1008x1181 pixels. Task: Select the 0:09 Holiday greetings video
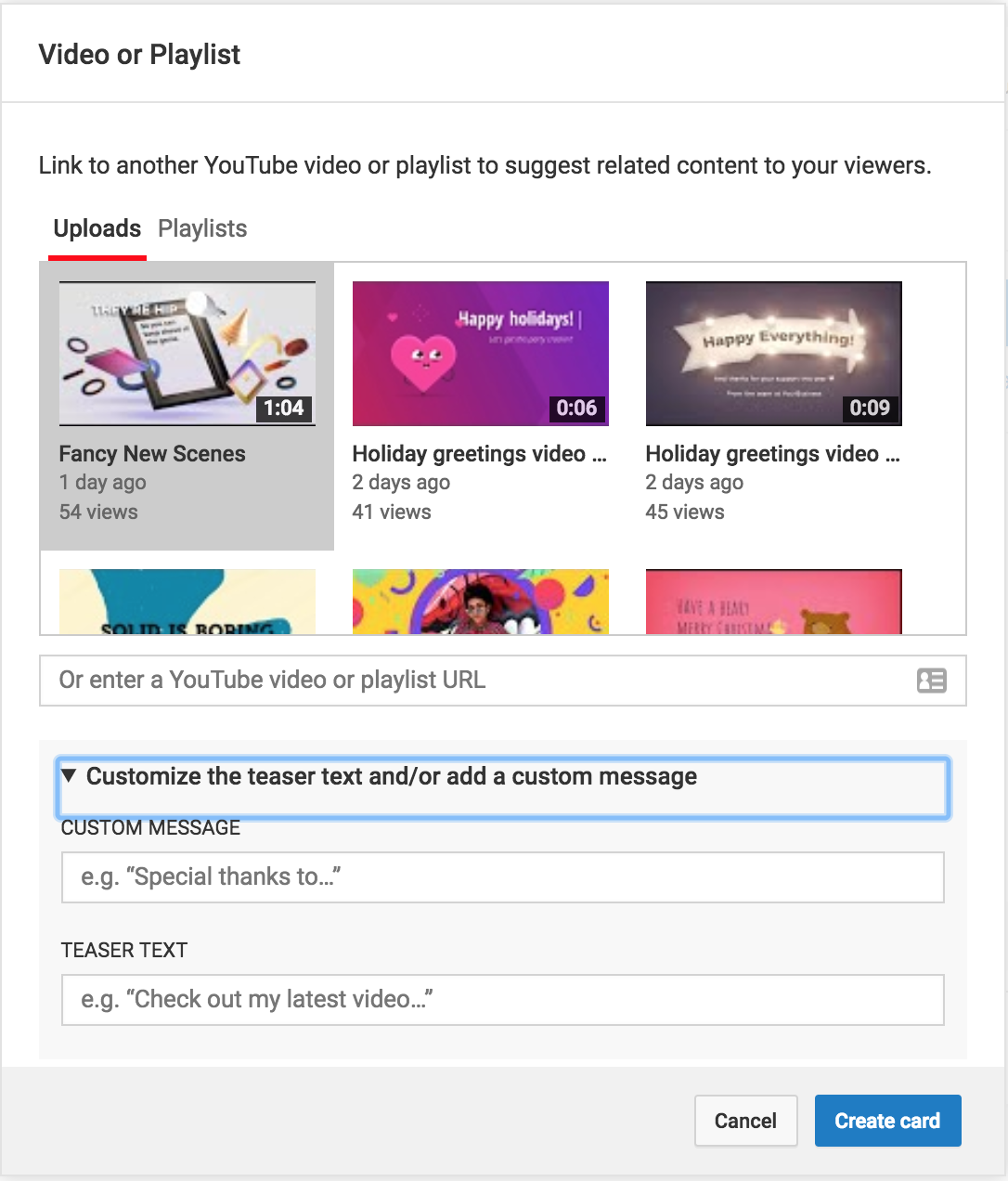[773, 354]
